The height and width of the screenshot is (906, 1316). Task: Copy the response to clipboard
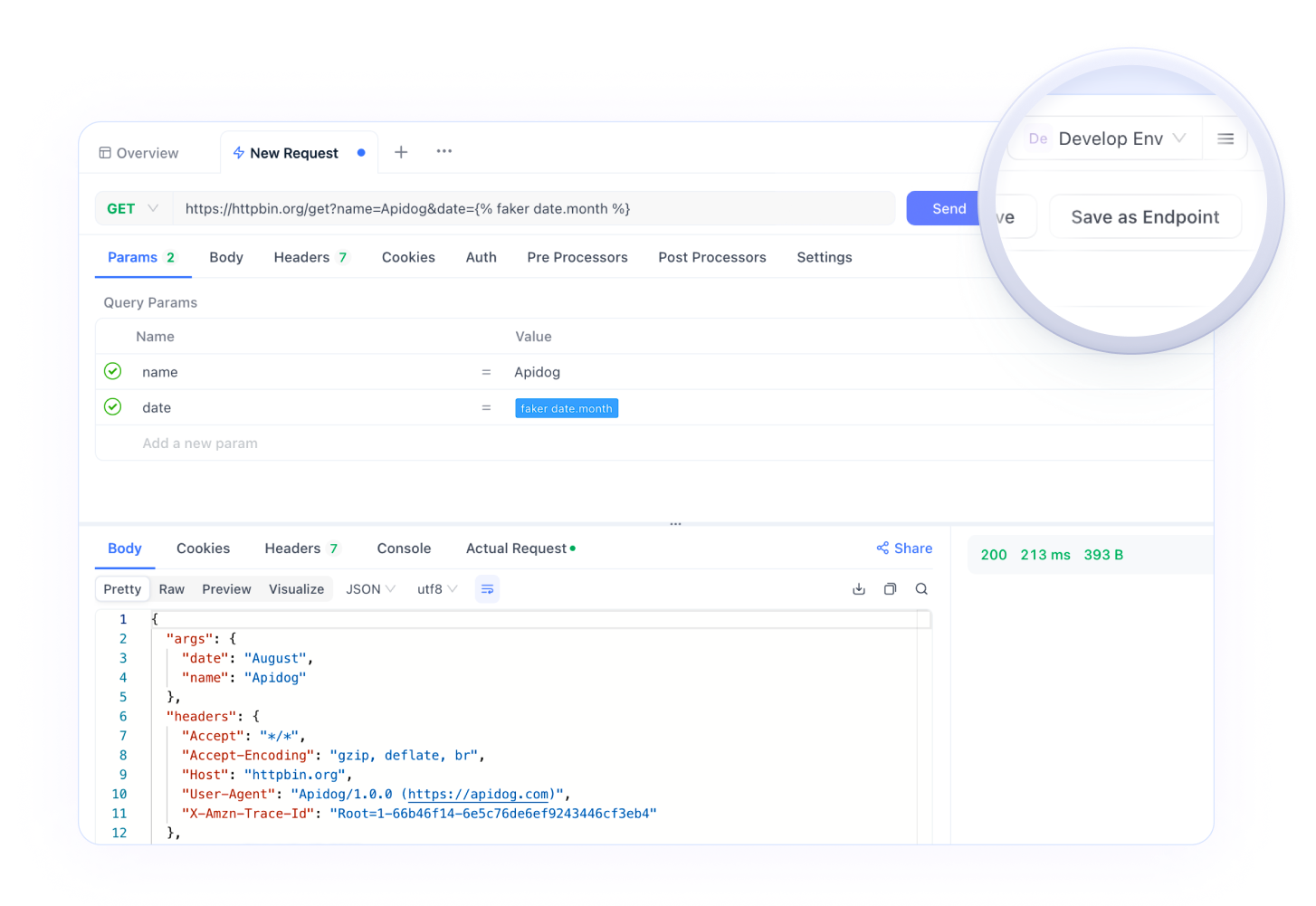tap(890, 588)
